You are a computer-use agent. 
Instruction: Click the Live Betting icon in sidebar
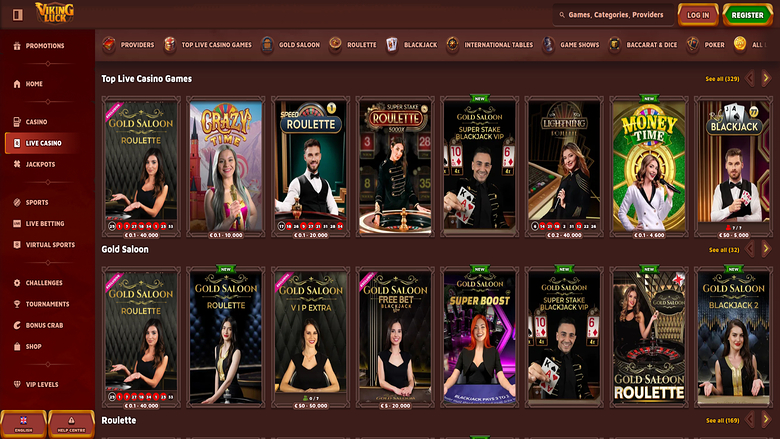pyautogui.click(x=17, y=224)
